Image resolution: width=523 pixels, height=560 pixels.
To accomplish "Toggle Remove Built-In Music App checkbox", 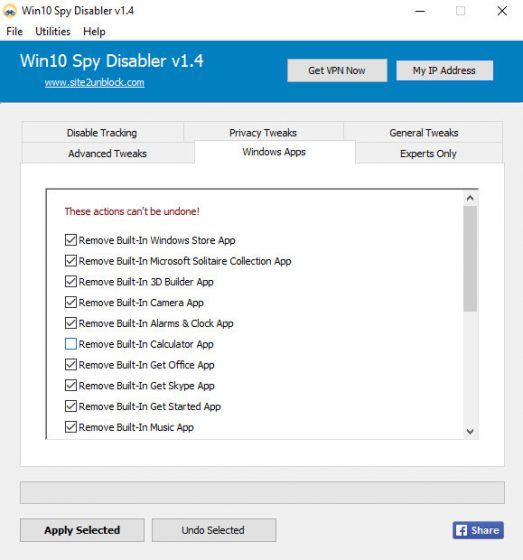I will pos(71,427).
